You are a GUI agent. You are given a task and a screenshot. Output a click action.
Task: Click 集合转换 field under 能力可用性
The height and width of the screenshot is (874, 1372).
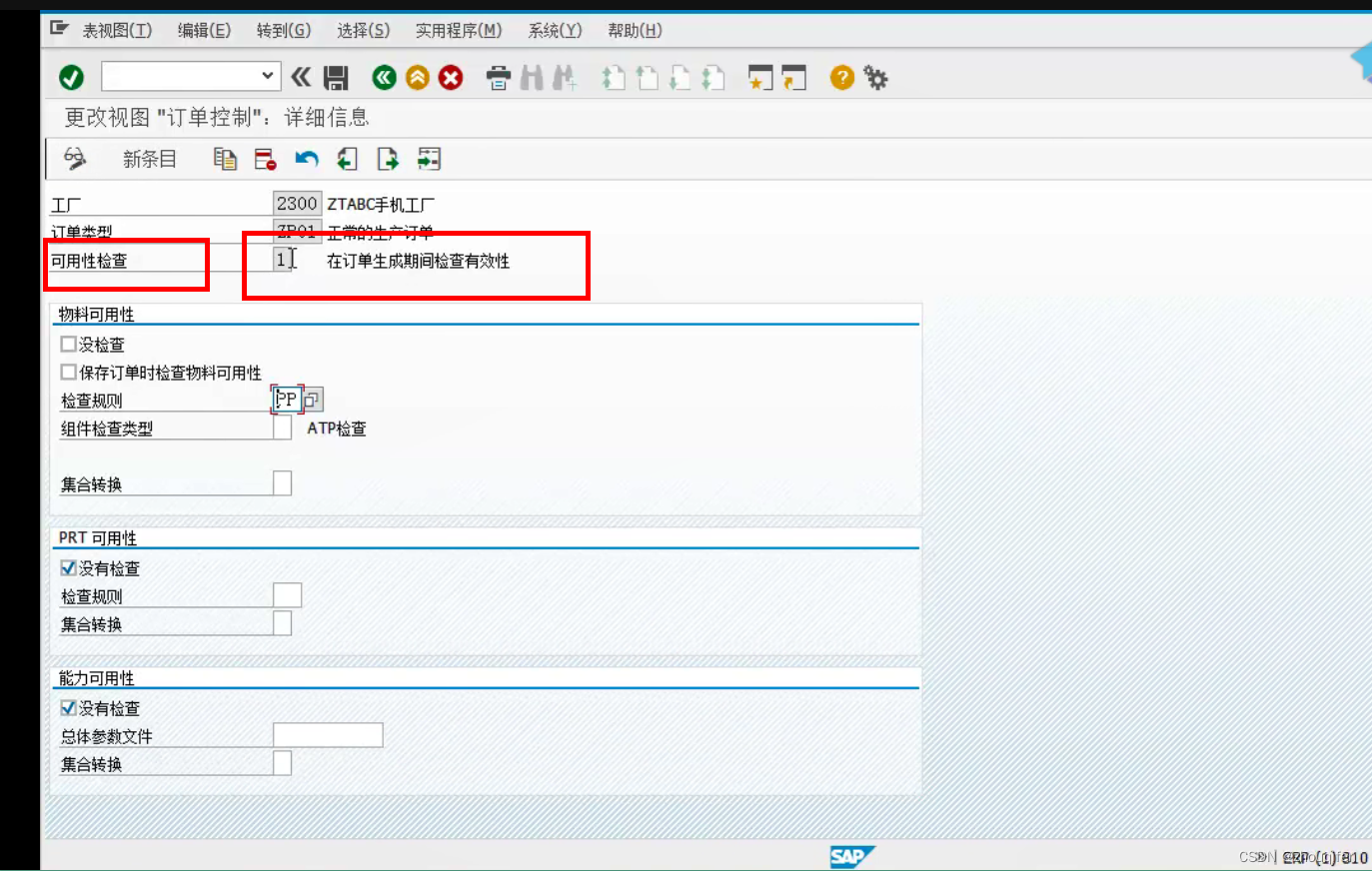point(282,763)
